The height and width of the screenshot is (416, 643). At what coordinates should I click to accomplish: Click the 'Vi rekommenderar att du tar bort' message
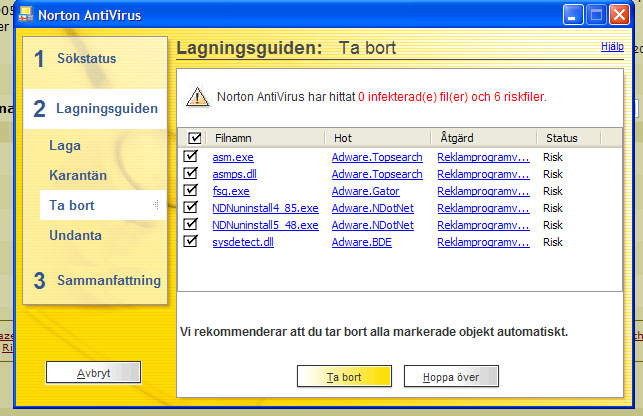point(374,331)
